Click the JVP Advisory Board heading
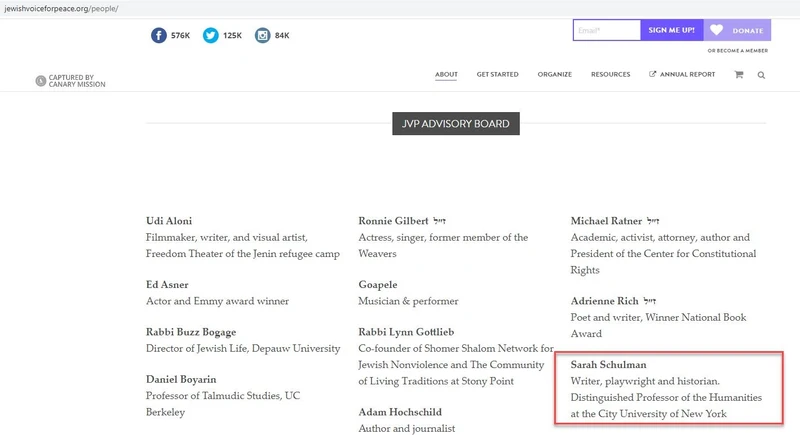The image size is (800, 435). pyautogui.click(x=456, y=124)
